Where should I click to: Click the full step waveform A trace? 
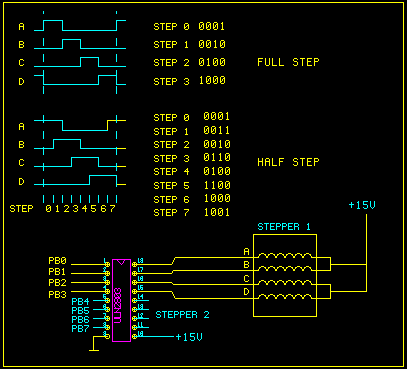(x=80, y=25)
